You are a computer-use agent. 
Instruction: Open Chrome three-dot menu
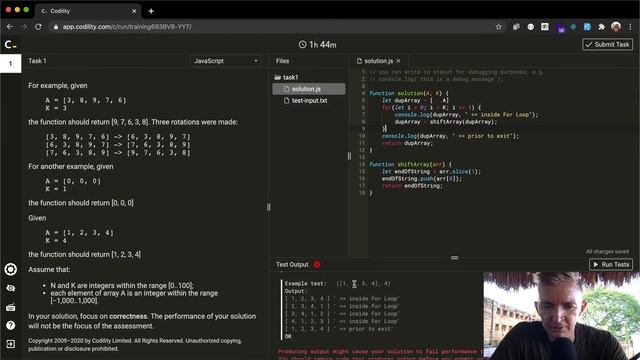pos(630,27)
